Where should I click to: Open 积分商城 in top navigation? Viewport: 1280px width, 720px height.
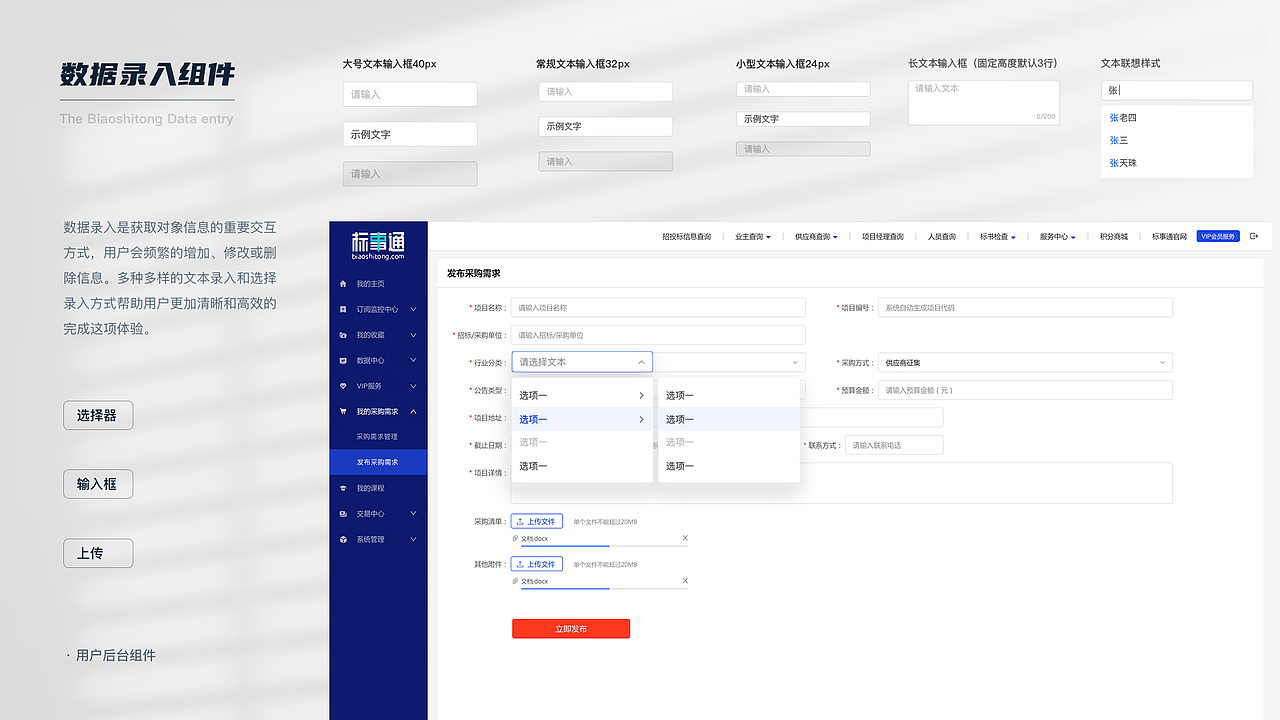coord(1113,237)
